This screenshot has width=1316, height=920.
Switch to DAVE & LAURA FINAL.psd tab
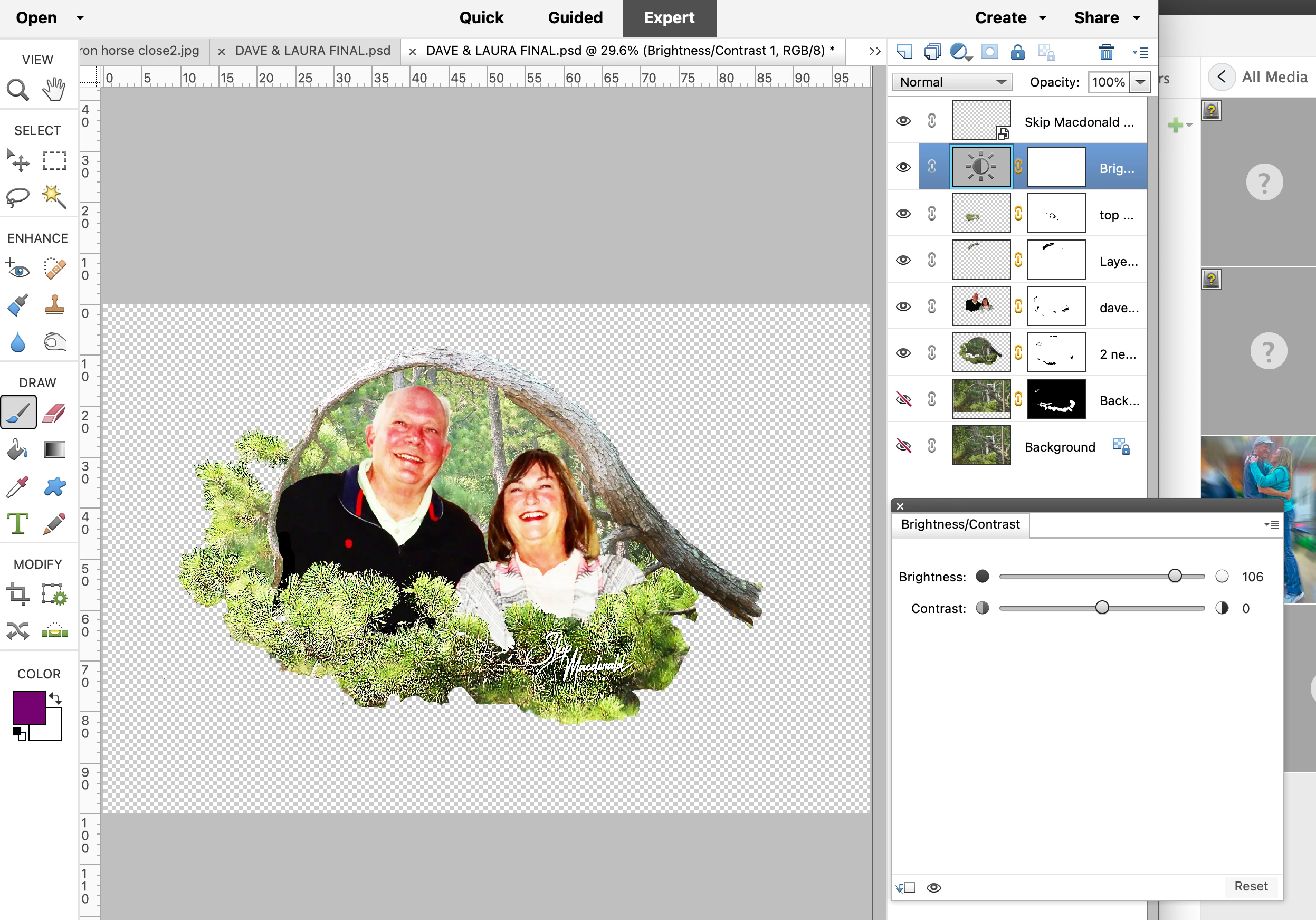pyautogui.click(x=312, y=51)
